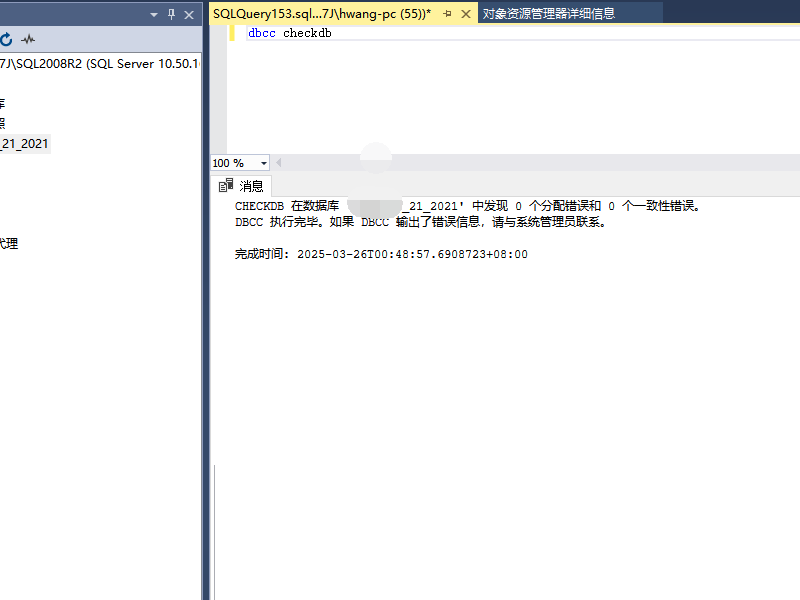Open the 100 % zoom dropdown
800x600 pixels.
click(x=264, y=163)
